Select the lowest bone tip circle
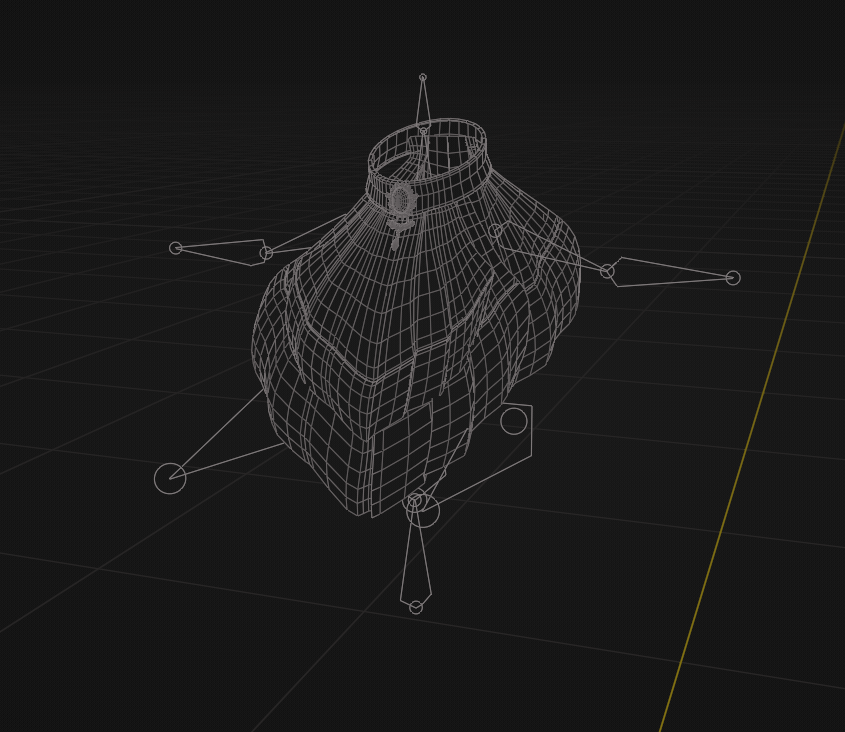This screenshot has height=732, width=845. tap(416, 607)
